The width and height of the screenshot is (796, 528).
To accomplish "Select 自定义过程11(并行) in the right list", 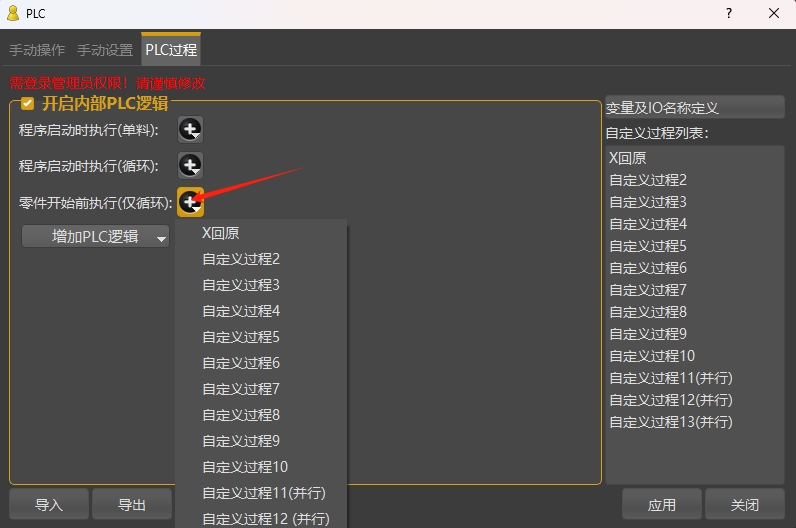I will click(x=694, y=378).
